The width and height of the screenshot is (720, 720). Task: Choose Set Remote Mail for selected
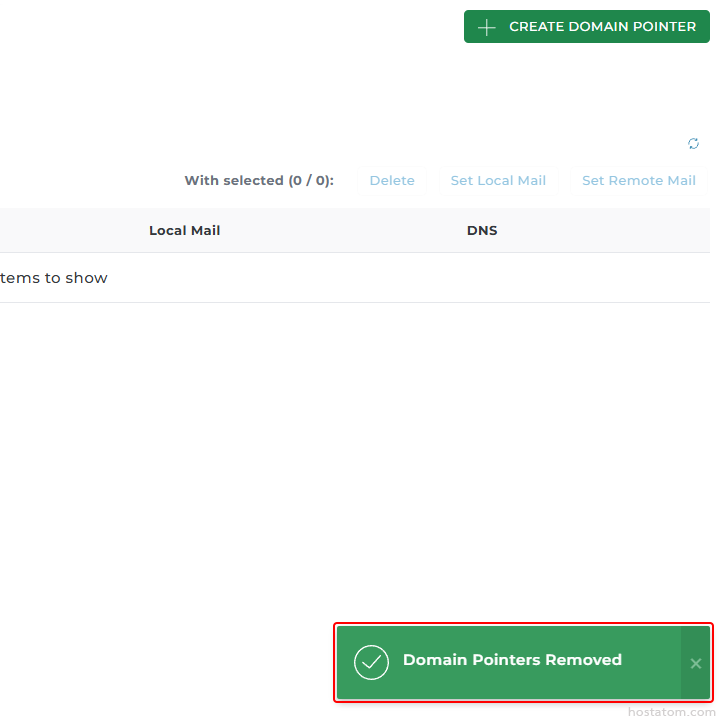tap(638, 181)
